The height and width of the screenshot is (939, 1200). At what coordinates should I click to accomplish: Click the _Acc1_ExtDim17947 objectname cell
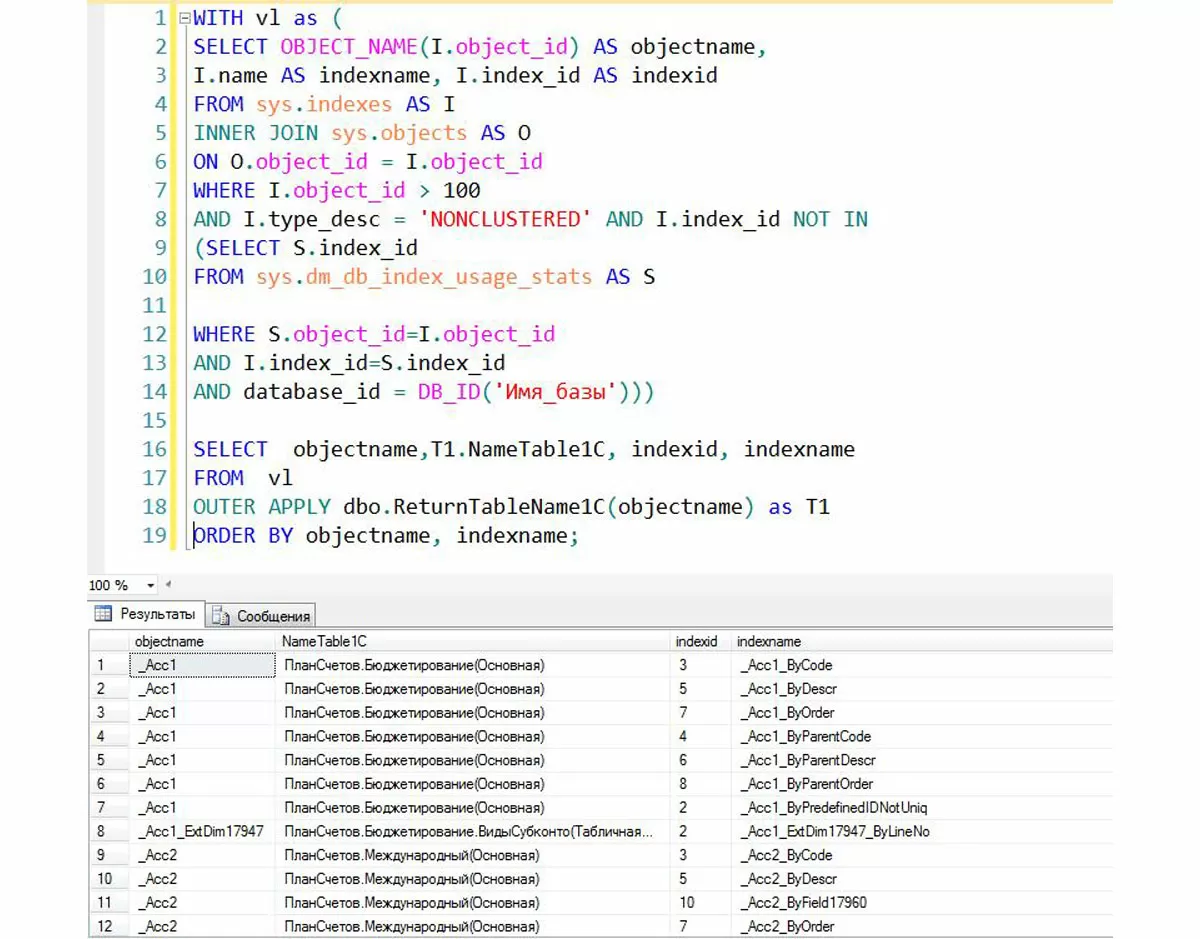[x=202, y=831]
